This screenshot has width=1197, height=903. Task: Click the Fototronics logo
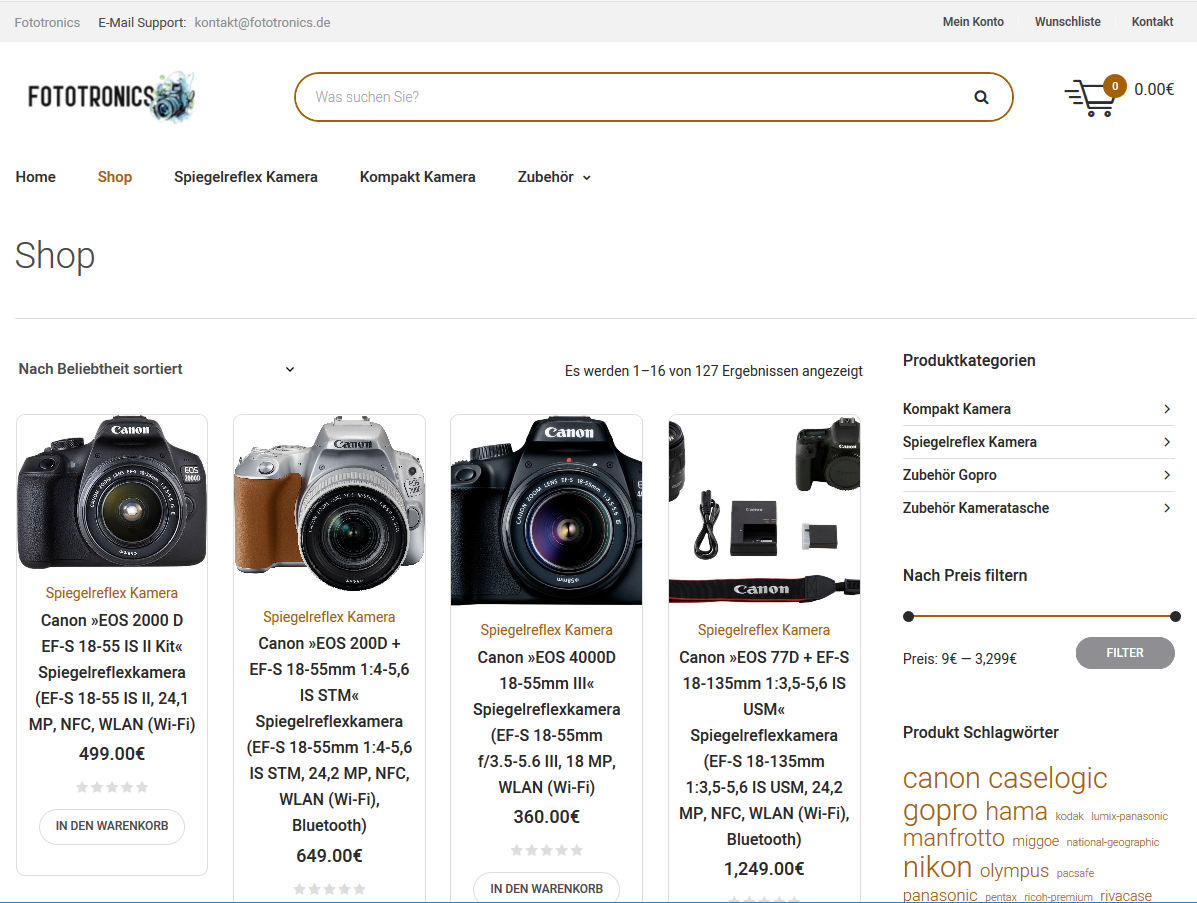[111, 97]
